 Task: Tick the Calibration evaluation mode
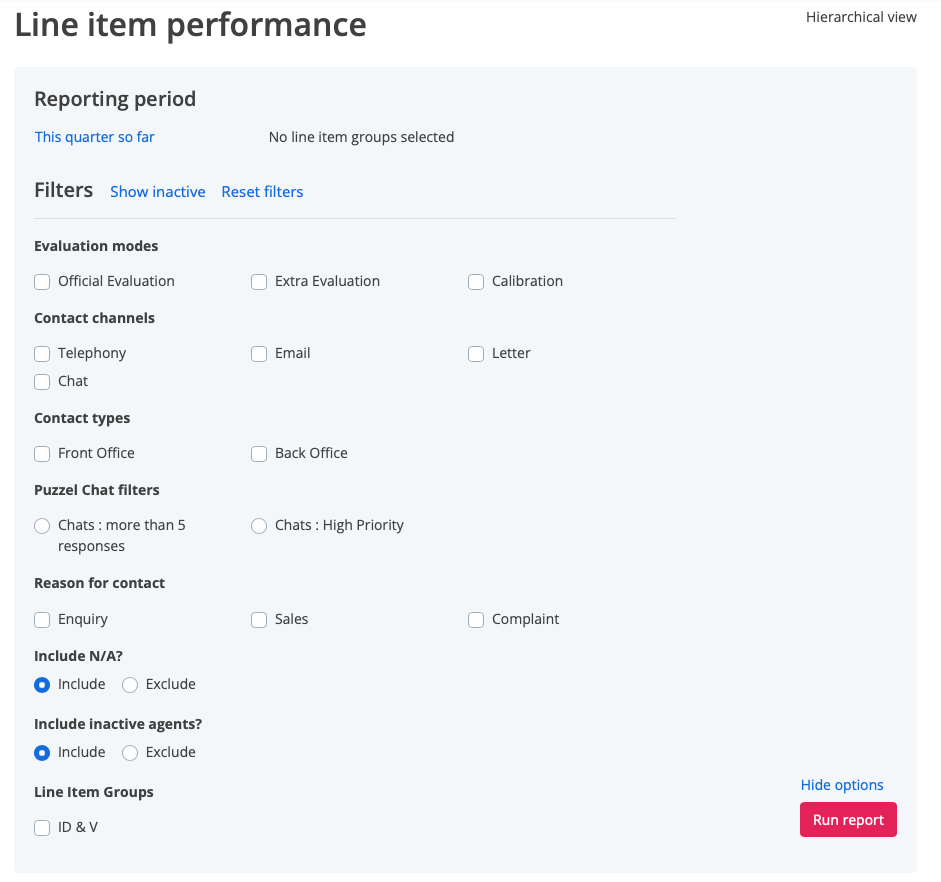[476, 282]
